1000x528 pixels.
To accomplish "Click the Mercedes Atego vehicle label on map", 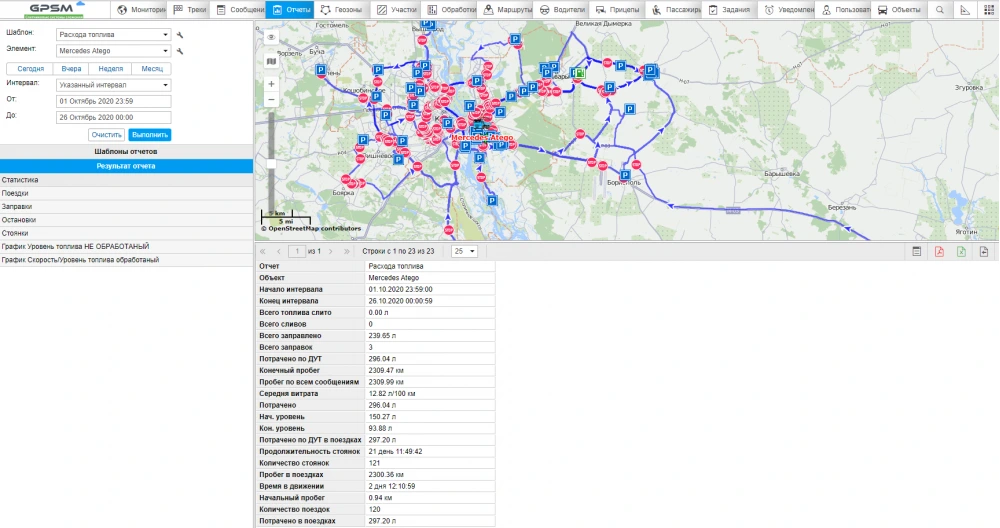I will [482, 137].
